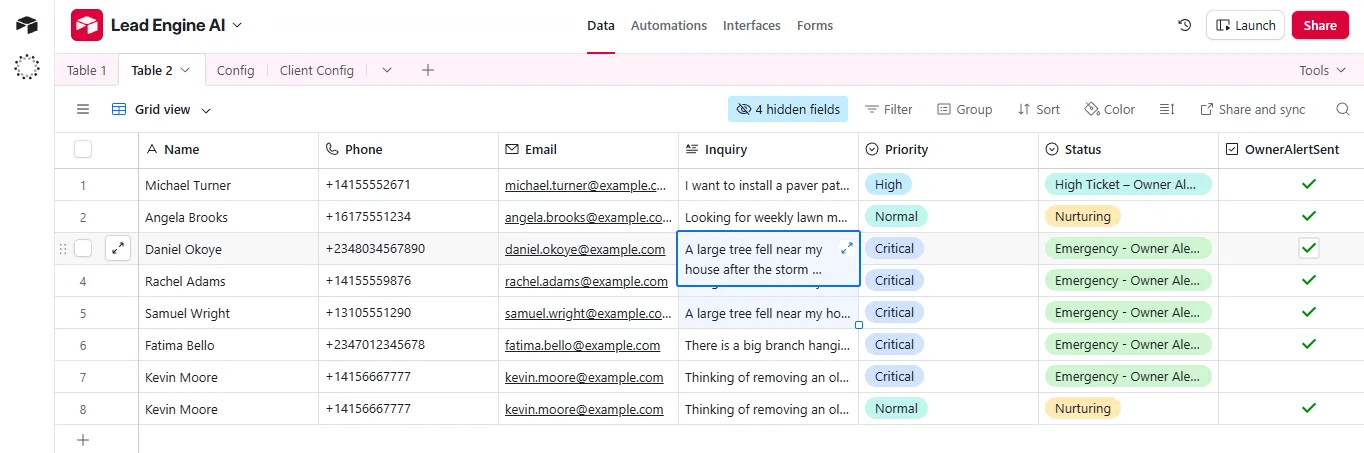
Task: Click the Name column header
Action: tap(229, 149)
